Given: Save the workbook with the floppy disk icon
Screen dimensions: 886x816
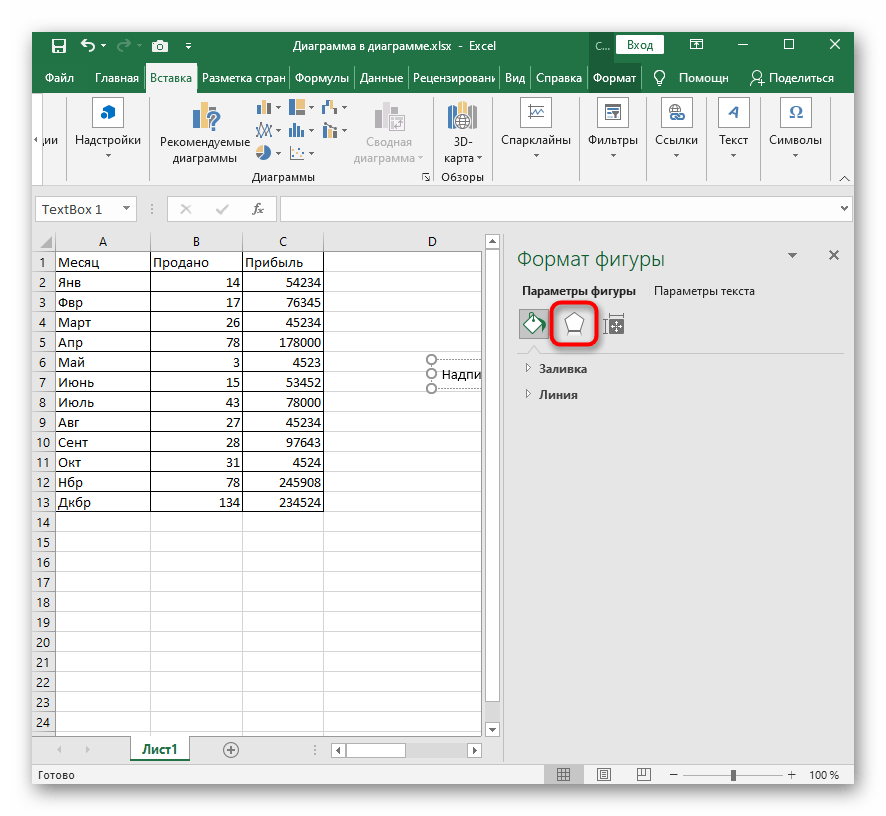Looking at the screenshot, I should [59, 46].
